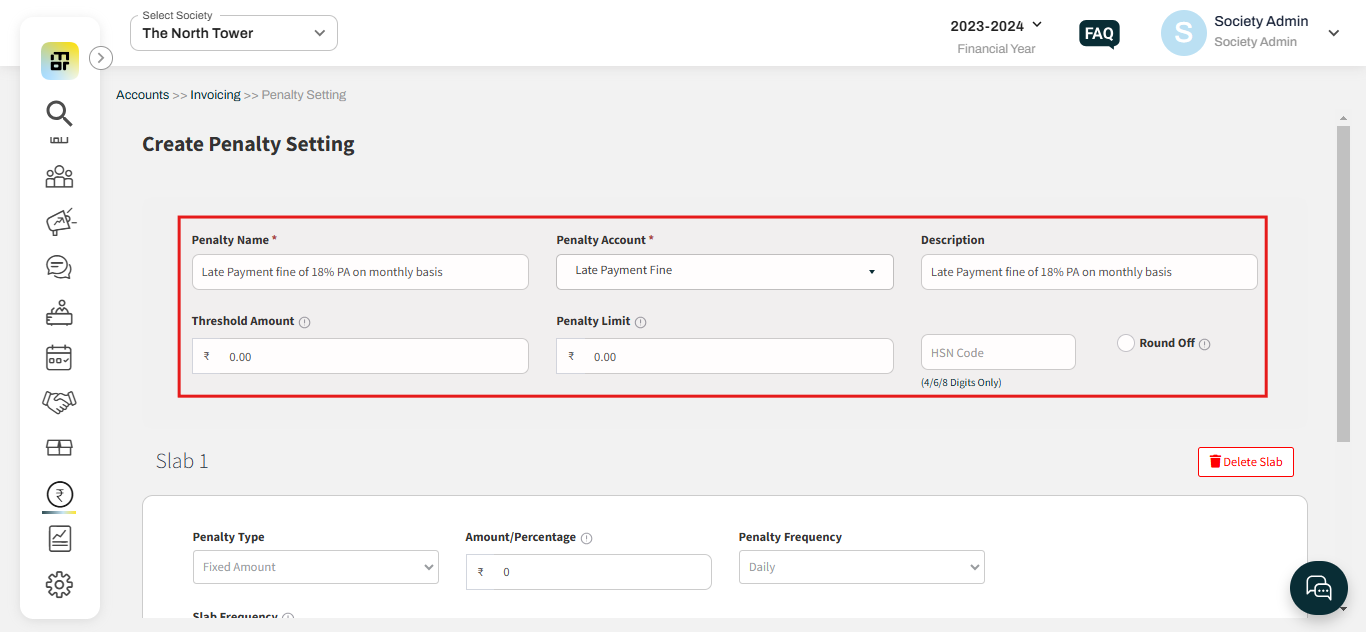The height and width of the screenshot is (632, 1366).
Task: Open the discussions chat icon
Action: 58,267
